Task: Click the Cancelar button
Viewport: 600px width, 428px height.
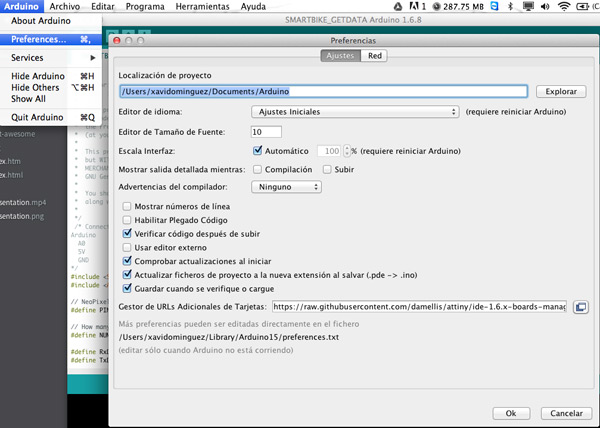Action: click(x=567, y=413)
